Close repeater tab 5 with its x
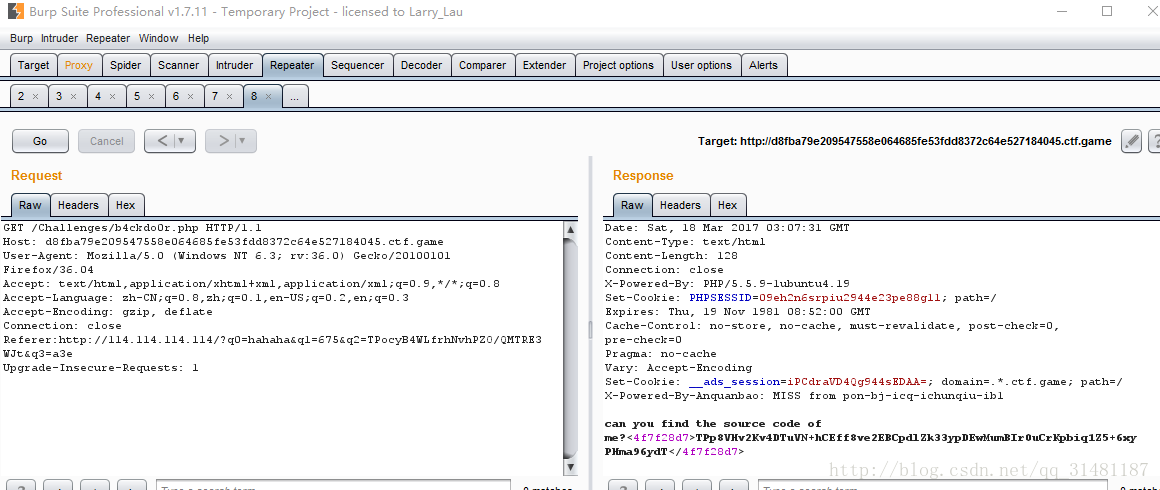1160x490 pixels. pyautogui.click(x=152, y=97)
